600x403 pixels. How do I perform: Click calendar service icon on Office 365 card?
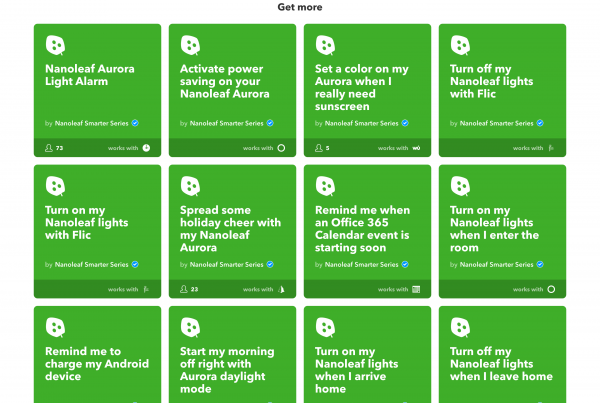tap(416, 289)
